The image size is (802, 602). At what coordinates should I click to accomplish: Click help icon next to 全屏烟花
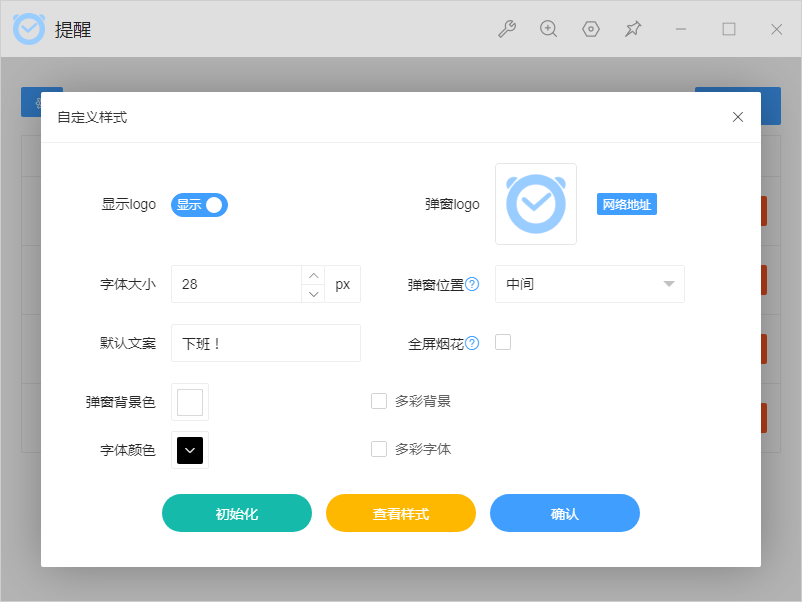click(x=472, y=343)
